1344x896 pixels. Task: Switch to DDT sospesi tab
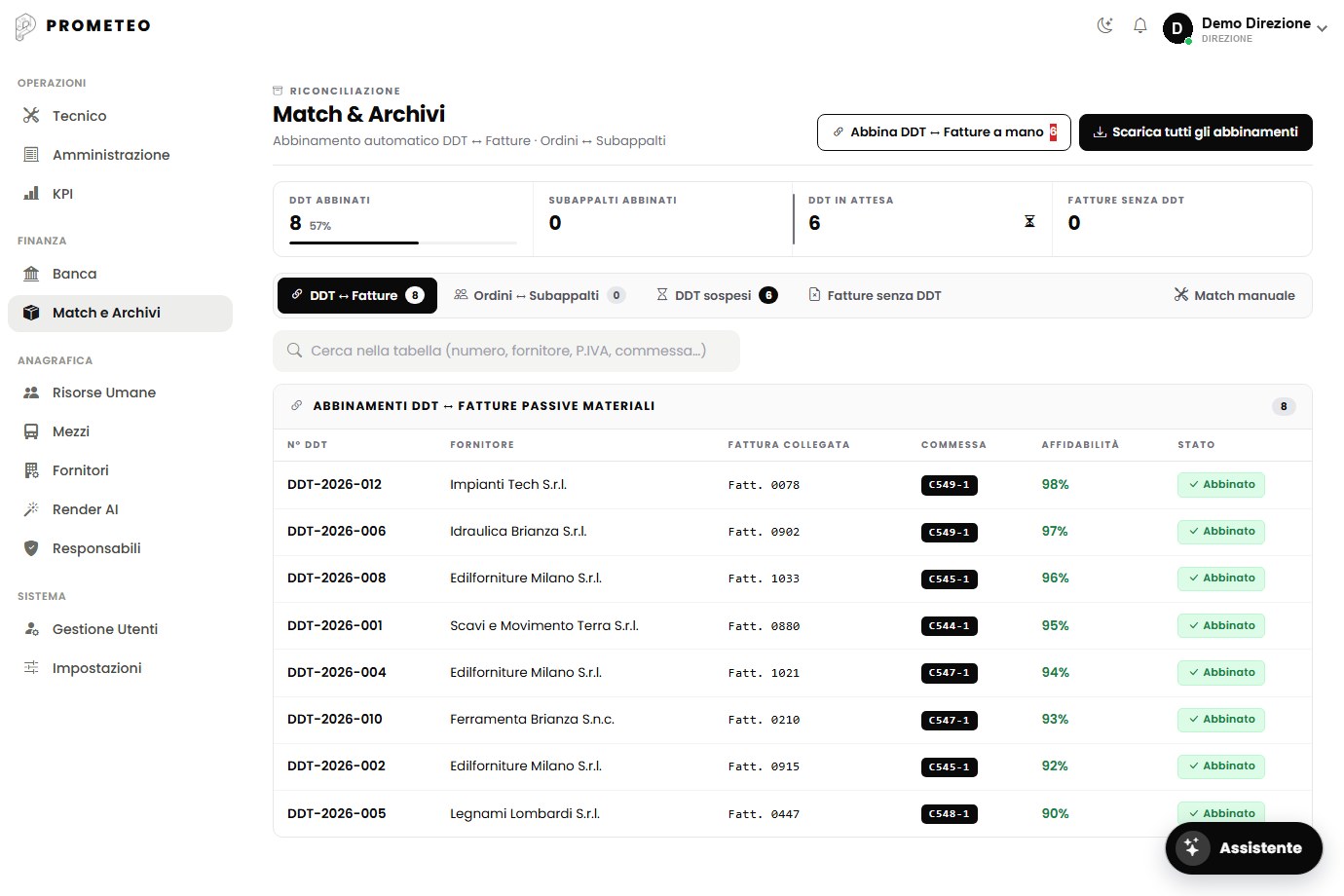(x=717, y=295)
